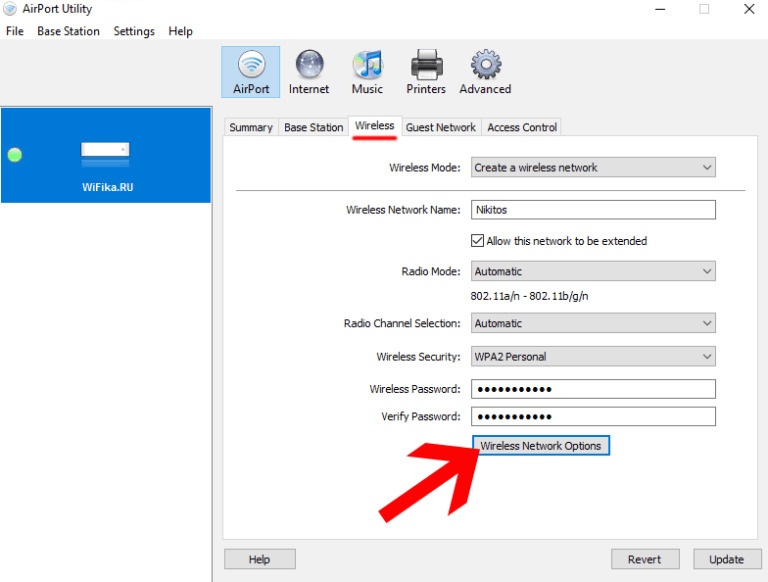Close the AirPort Utility window
The image size is (768, 582).
[x=749, y=9]
